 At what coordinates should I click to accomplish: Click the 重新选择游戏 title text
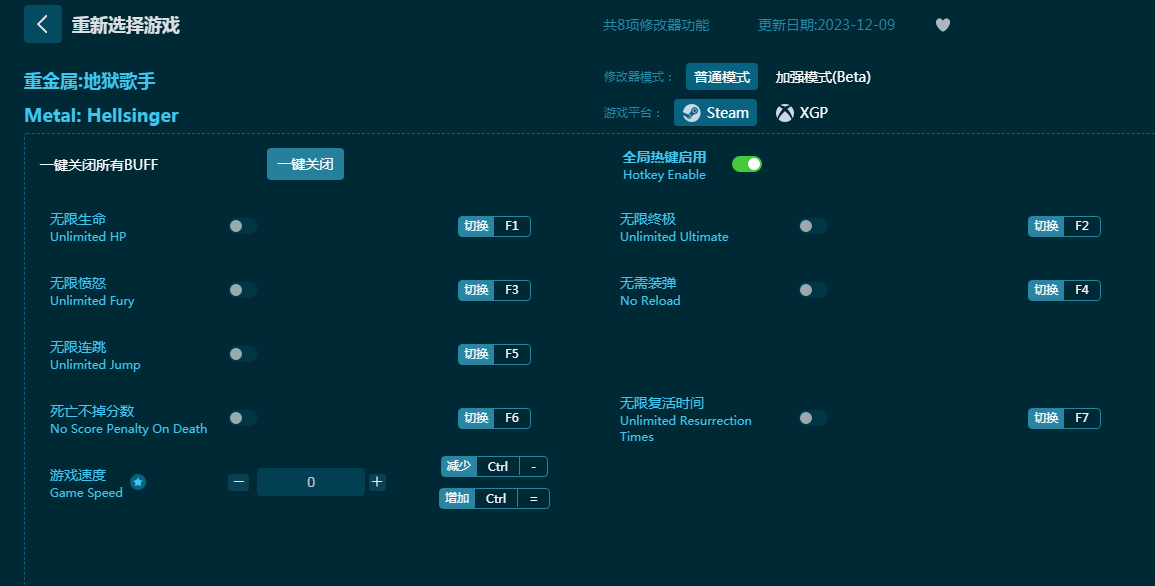pos(126,25)
